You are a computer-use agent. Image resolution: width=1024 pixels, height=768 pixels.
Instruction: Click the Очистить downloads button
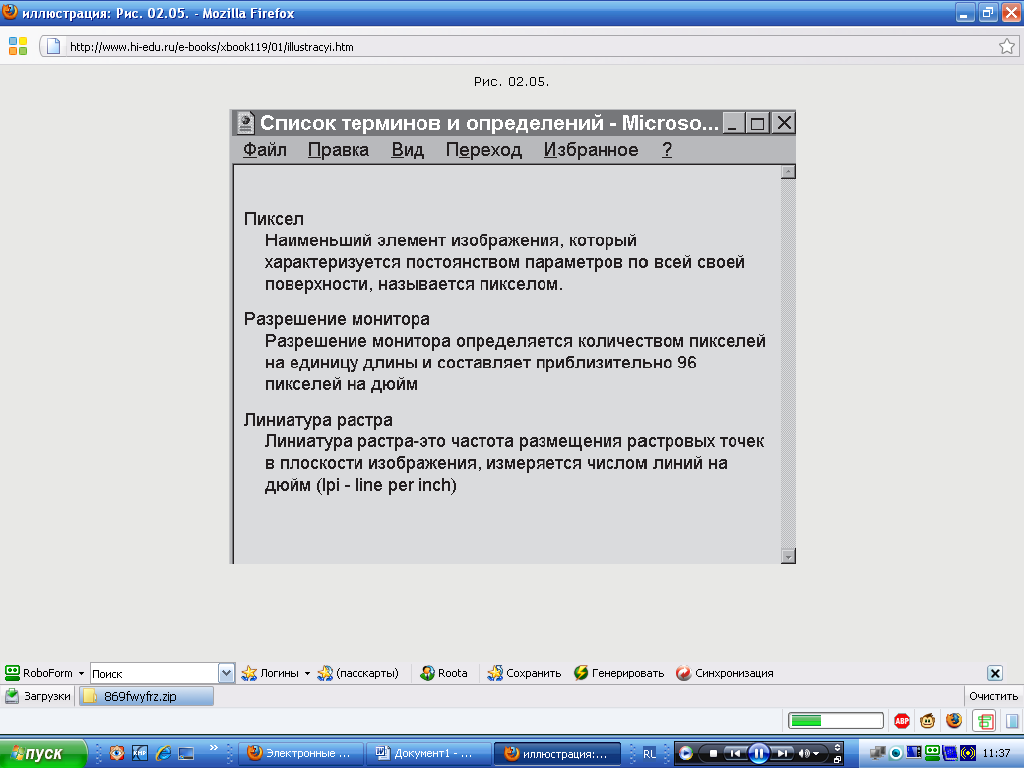[993, 696]
